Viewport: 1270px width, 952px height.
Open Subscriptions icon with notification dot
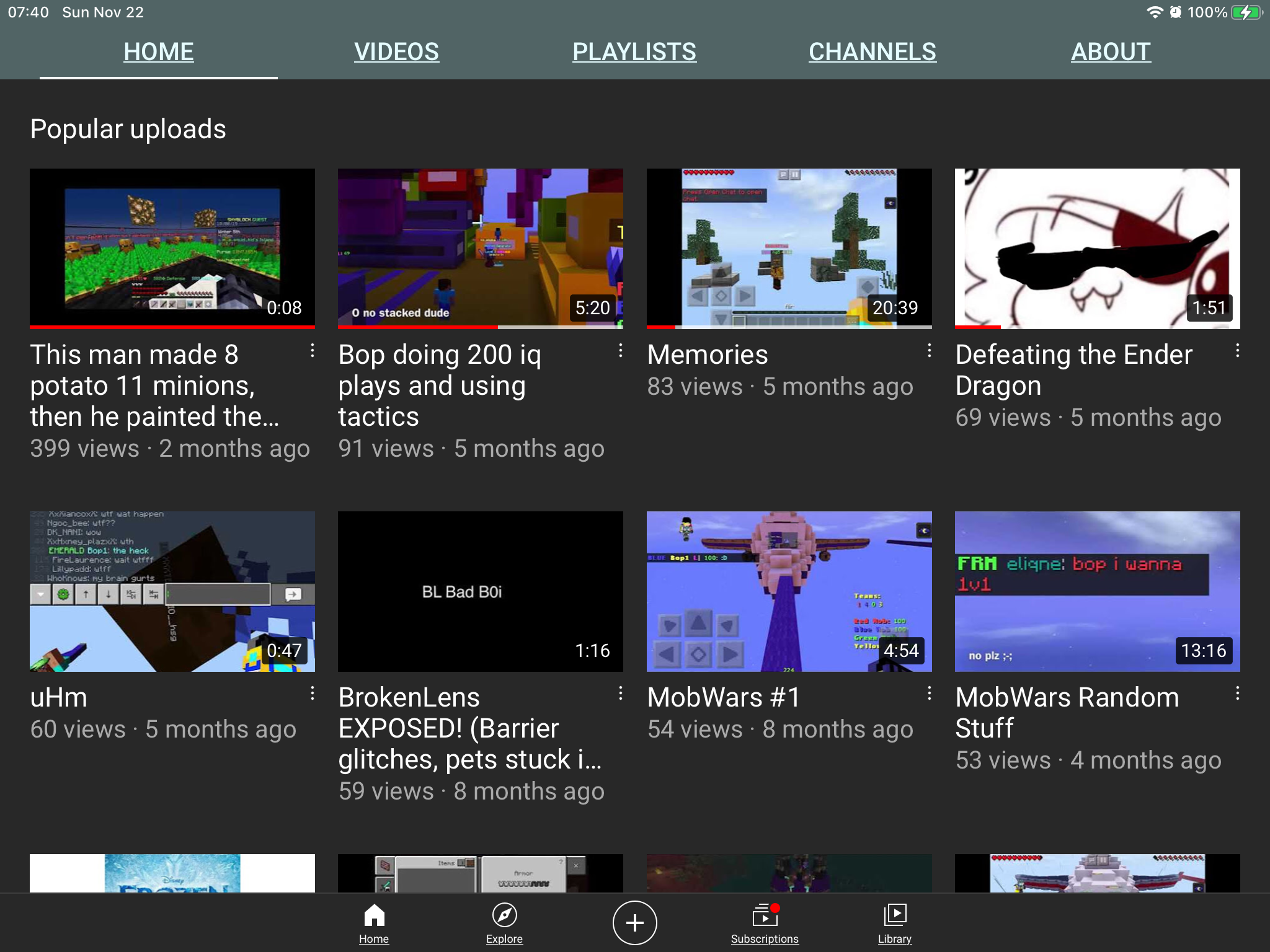coord(765,915)
